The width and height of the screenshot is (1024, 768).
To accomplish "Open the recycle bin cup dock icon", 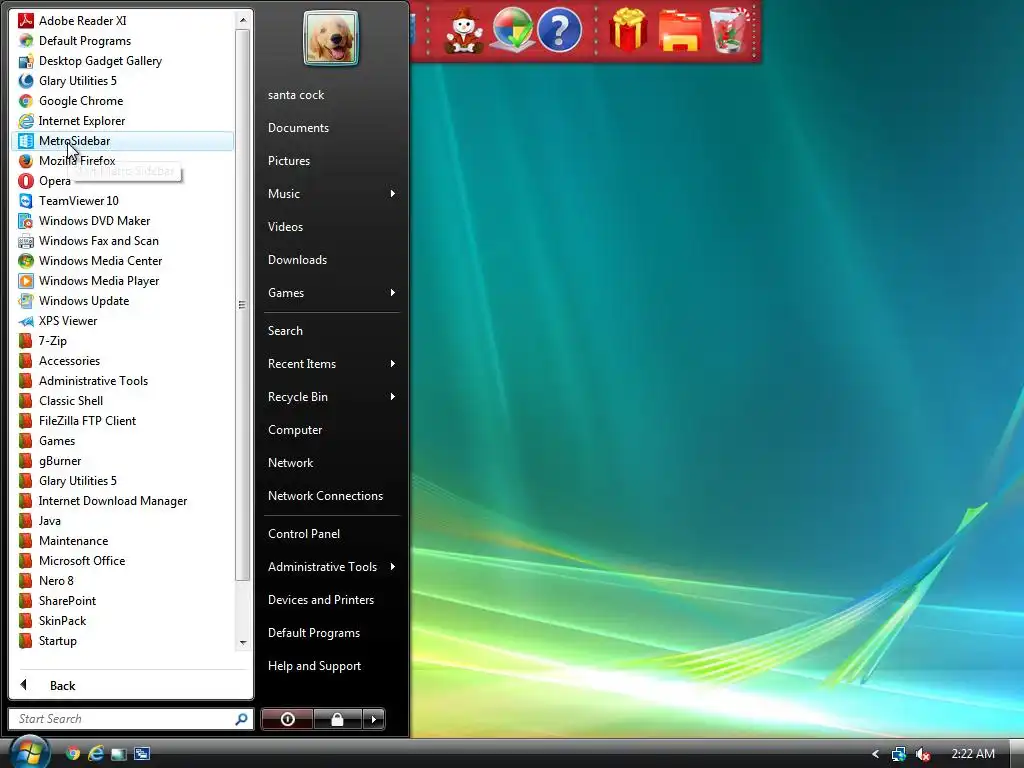I will coord(729,30).
